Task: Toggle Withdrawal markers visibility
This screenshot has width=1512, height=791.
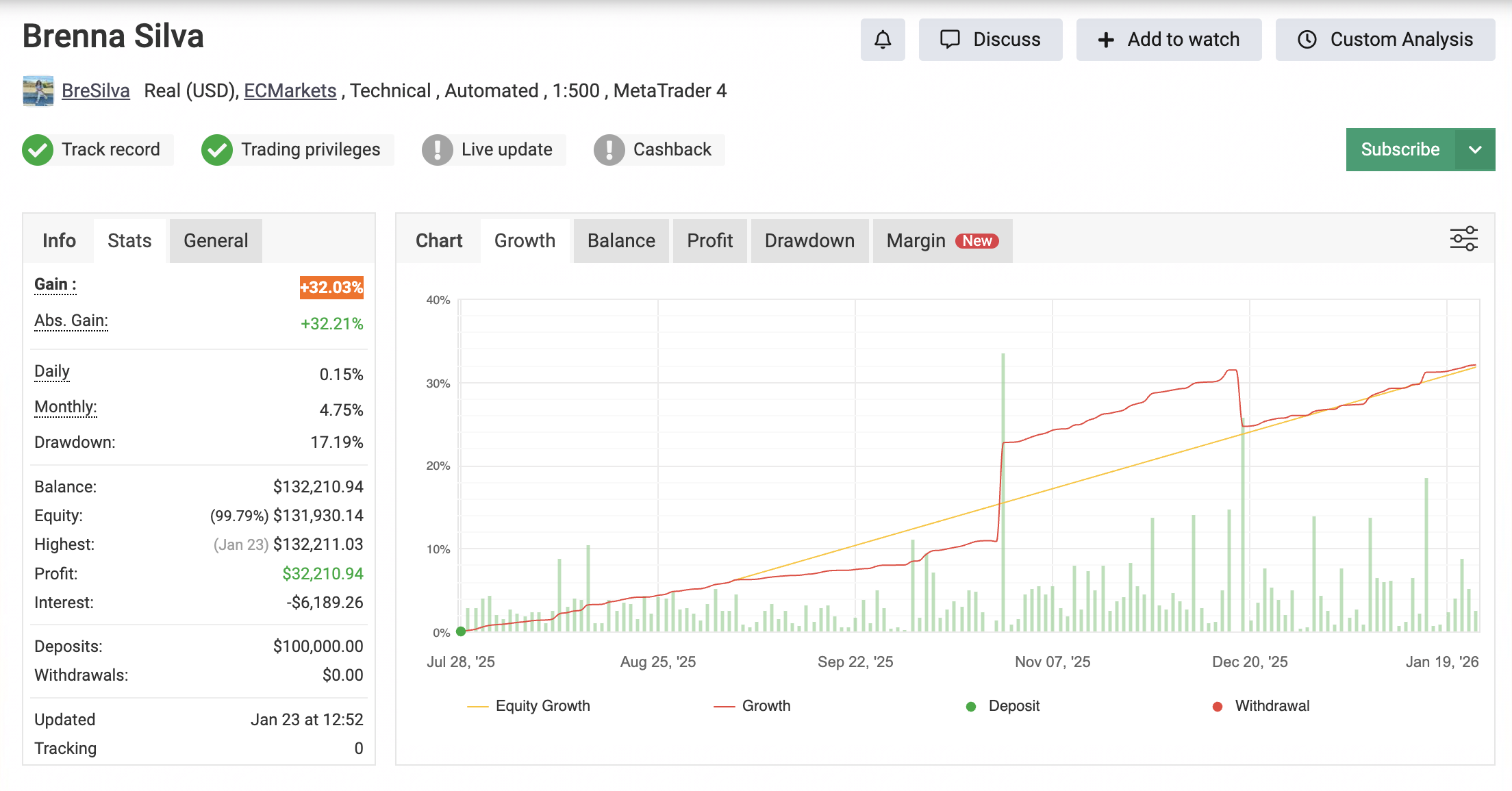Action: [1260, 705]
